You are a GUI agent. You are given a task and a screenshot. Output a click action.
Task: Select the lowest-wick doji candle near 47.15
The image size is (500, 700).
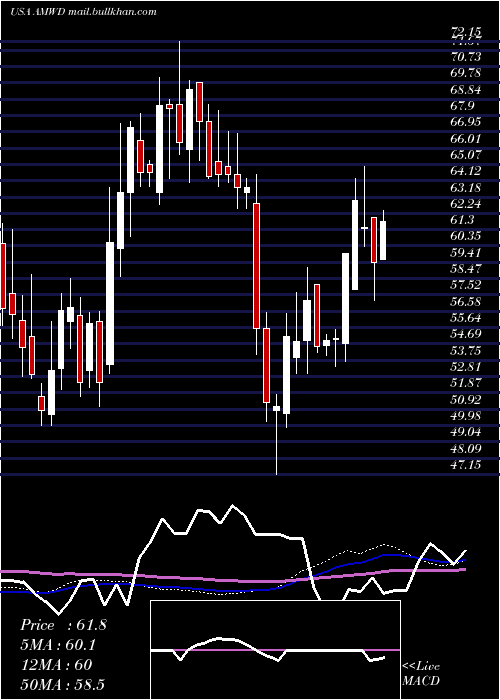(x=276, y=434)
